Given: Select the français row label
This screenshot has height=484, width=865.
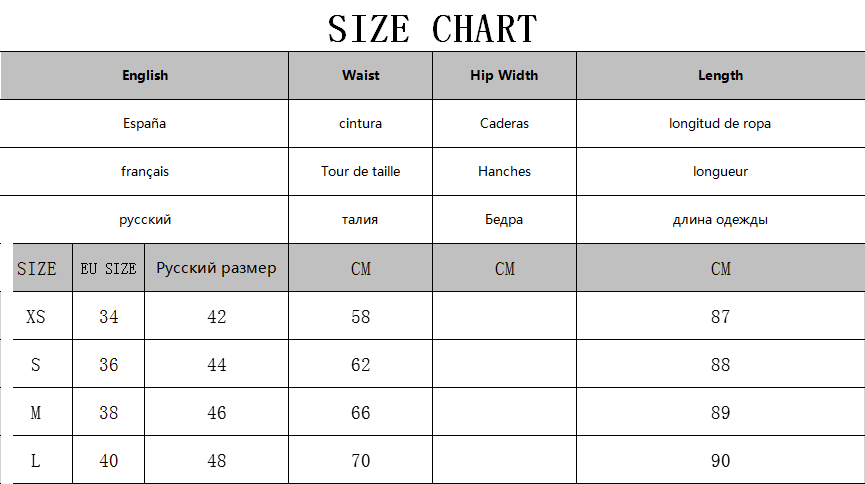Looking at the screenshot, I should pos(145,171).
